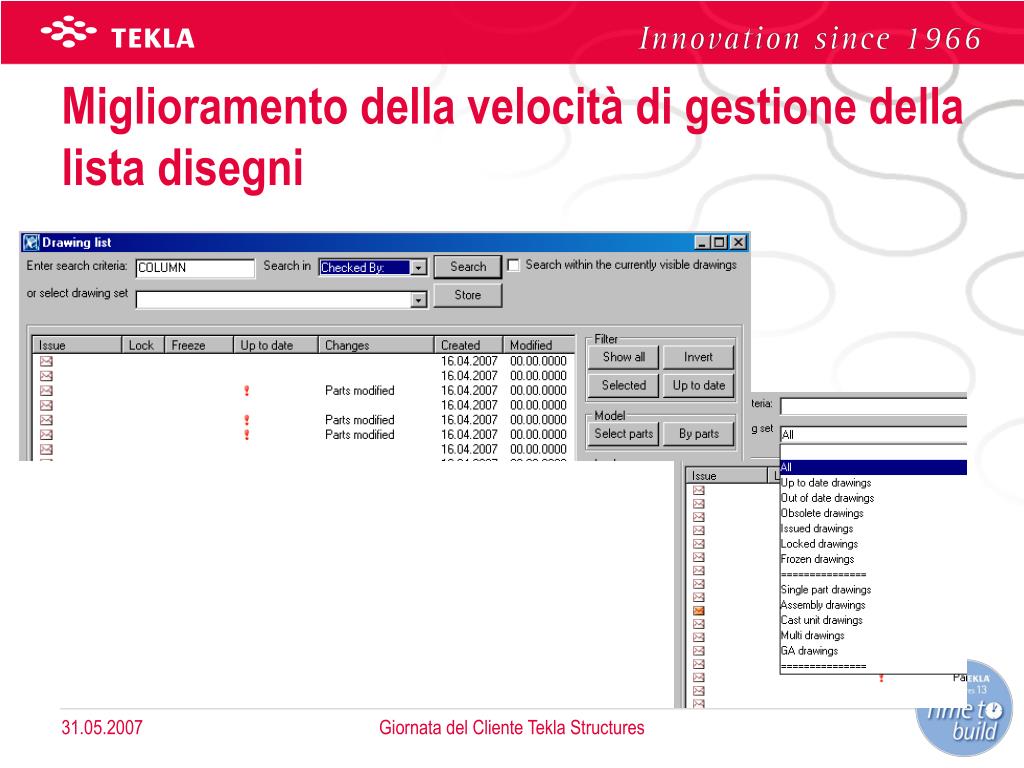This screenshot has height=768, width=1024.
Task: Choose 'Up to date drawings' from the list
Action: click(825, 483)
